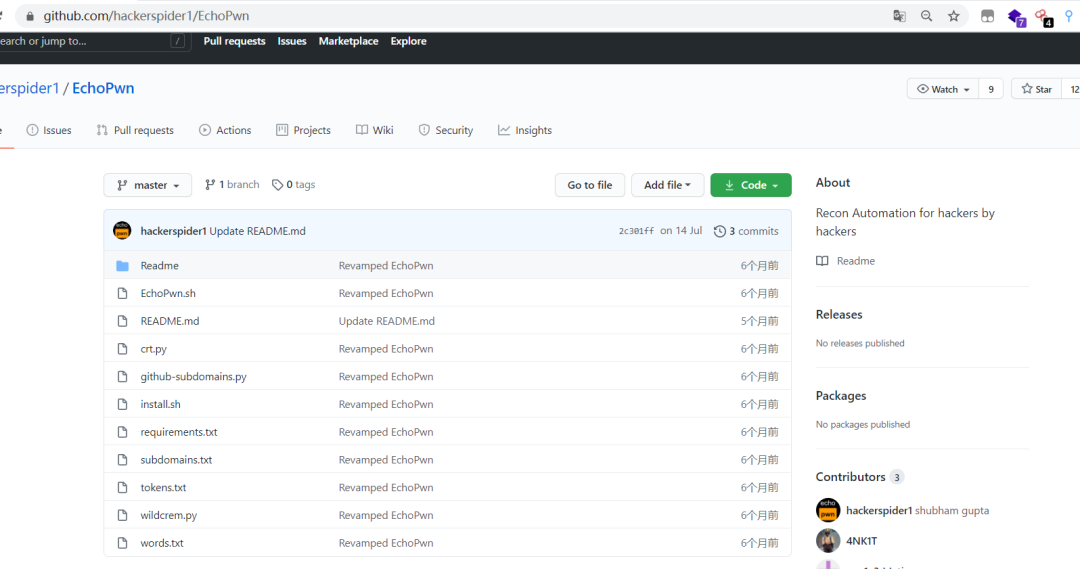
Task: Switch to the Issues tab
Action: point(49,130)
